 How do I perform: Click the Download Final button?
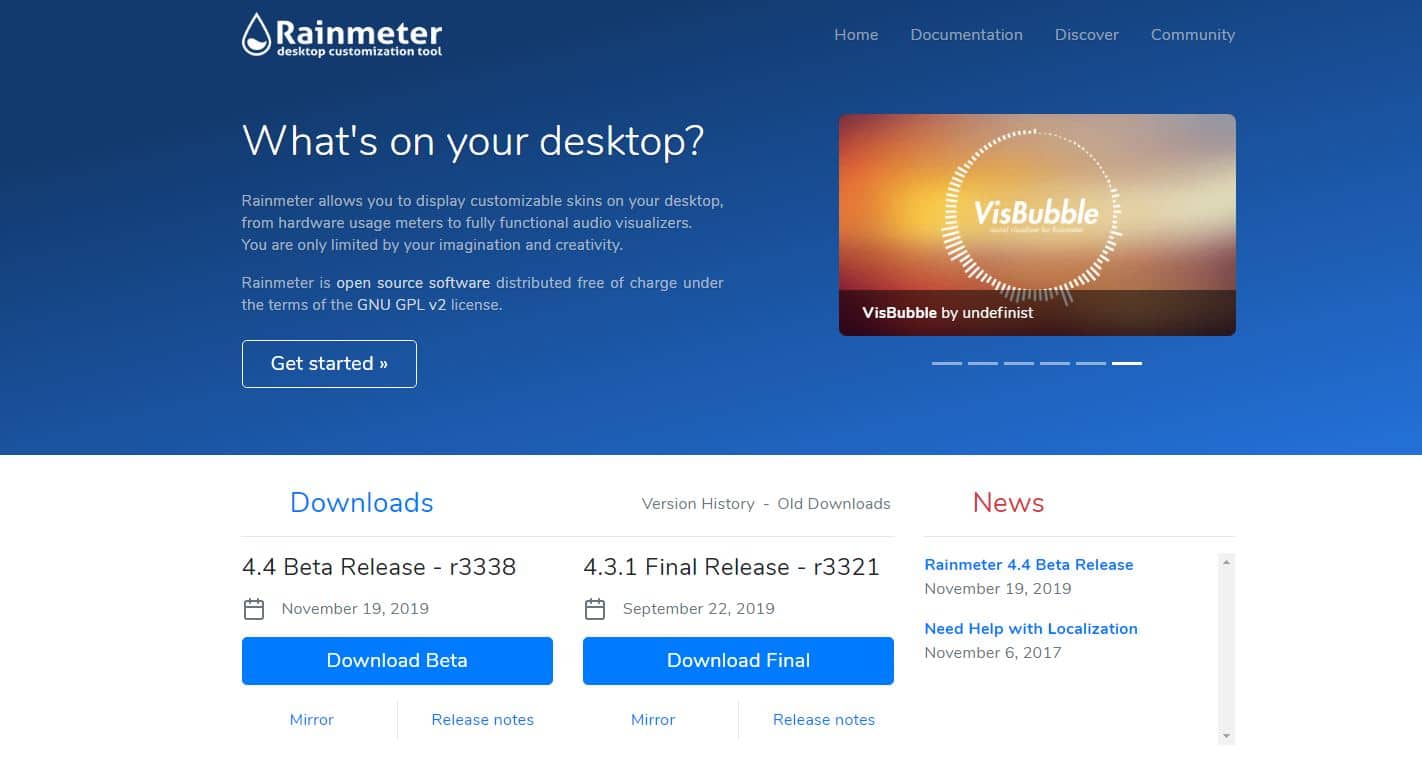pyautogui.click(x=738, y=660)
